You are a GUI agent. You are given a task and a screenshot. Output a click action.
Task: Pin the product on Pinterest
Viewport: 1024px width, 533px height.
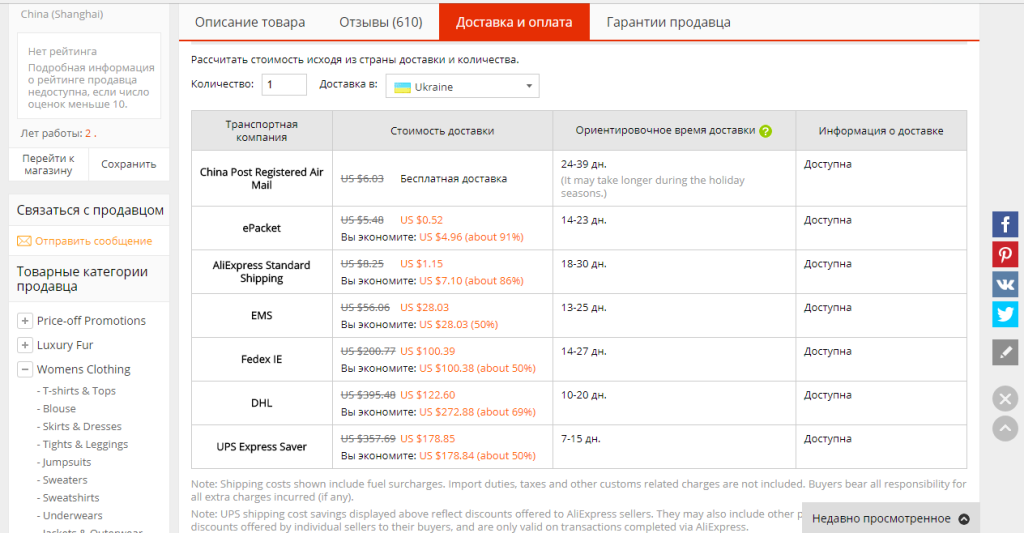coord(1005,254)
